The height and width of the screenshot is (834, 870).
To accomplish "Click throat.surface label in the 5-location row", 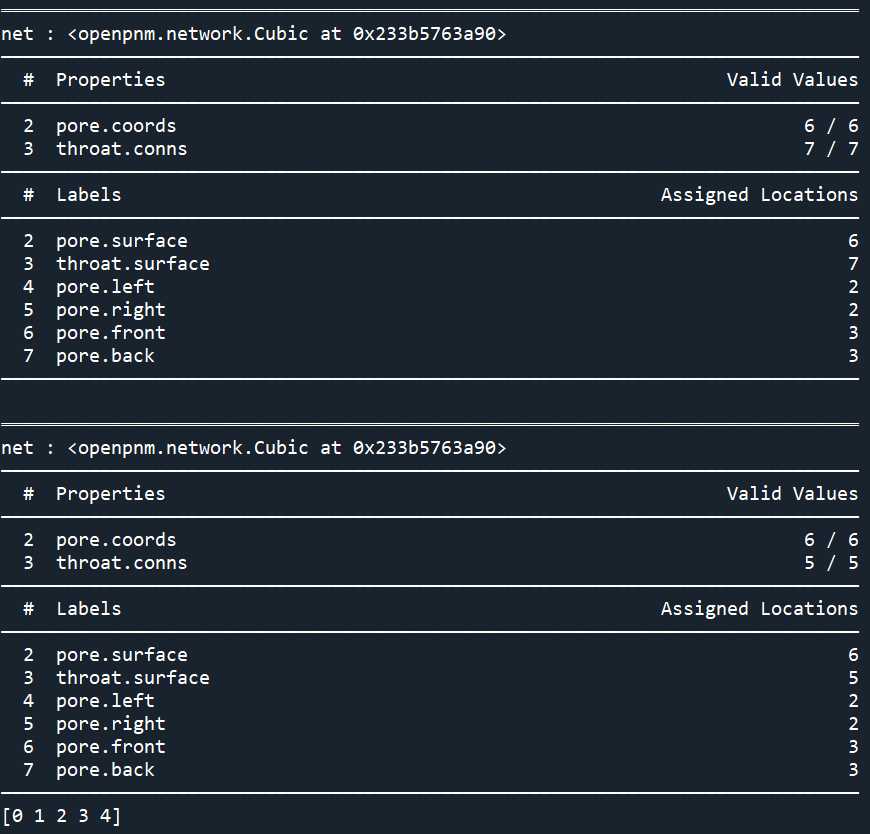I will (133, 678).
